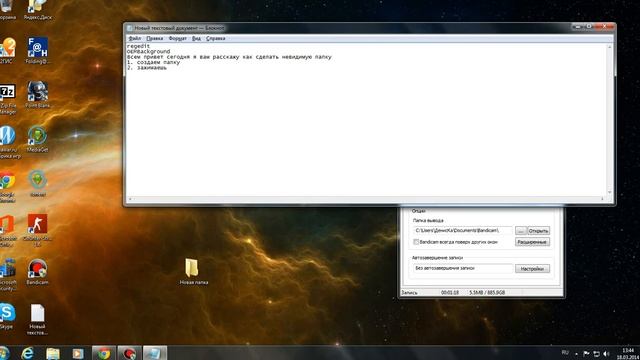Open the Файл menu in Notepad
This screenshot has height=360, width=640.
135,38
